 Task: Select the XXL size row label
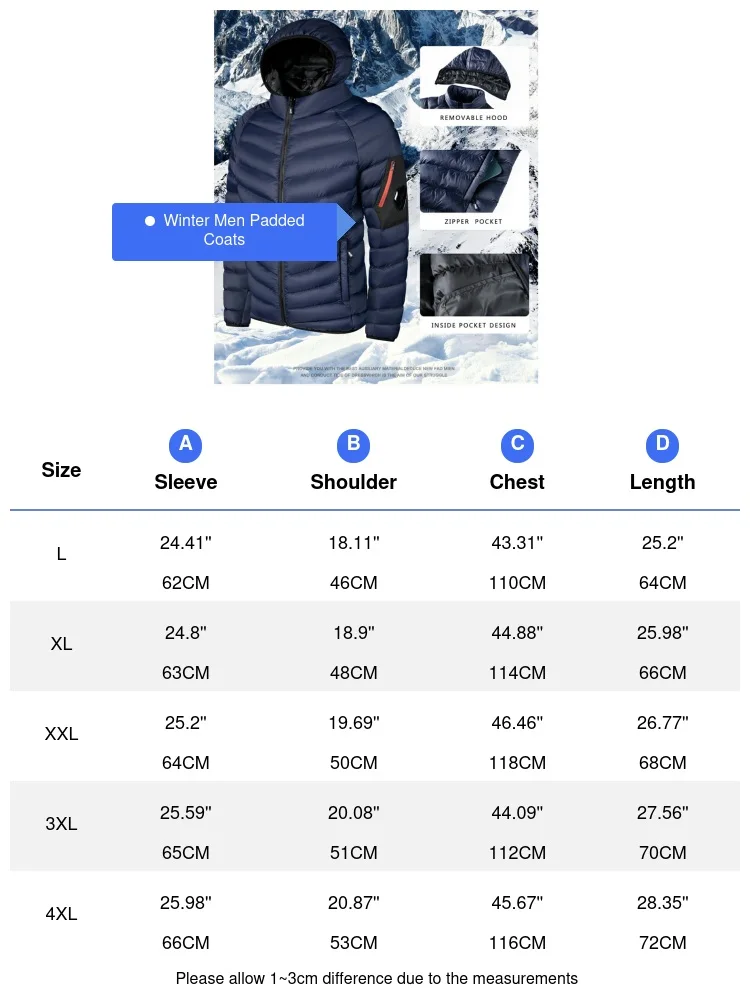click(61, 734)
